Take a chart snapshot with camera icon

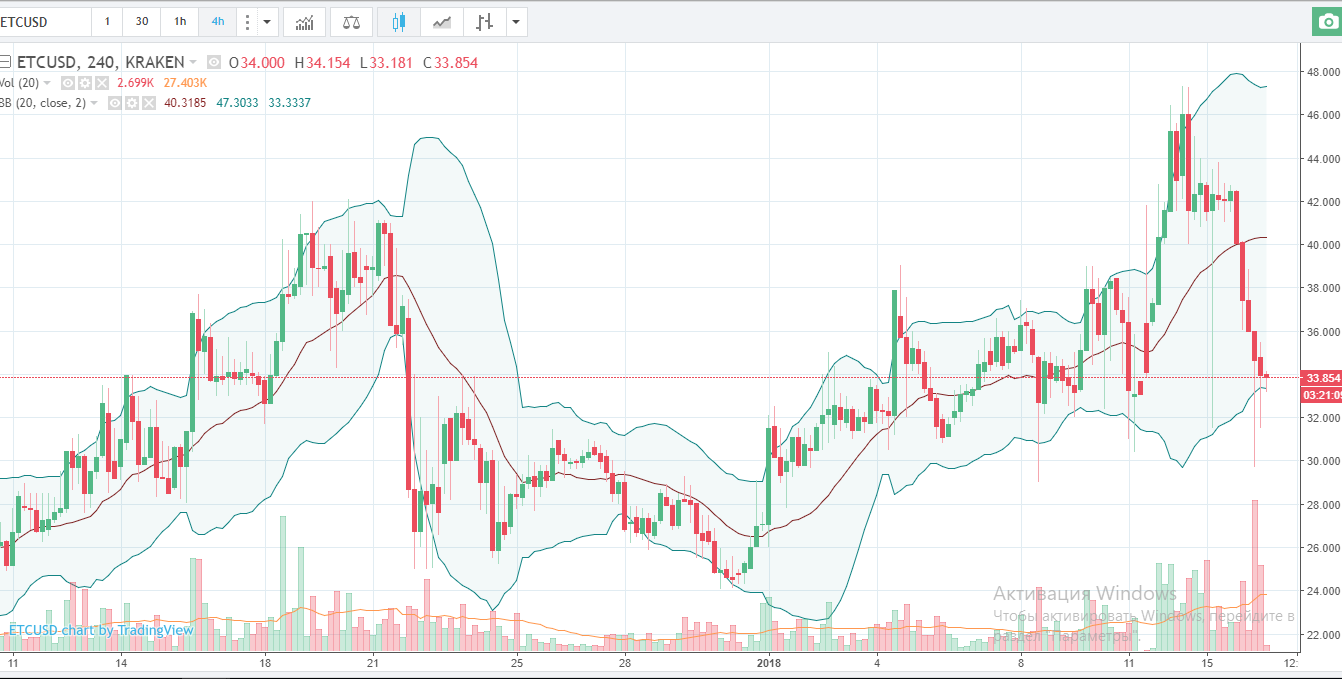[x=1324, y=22]
